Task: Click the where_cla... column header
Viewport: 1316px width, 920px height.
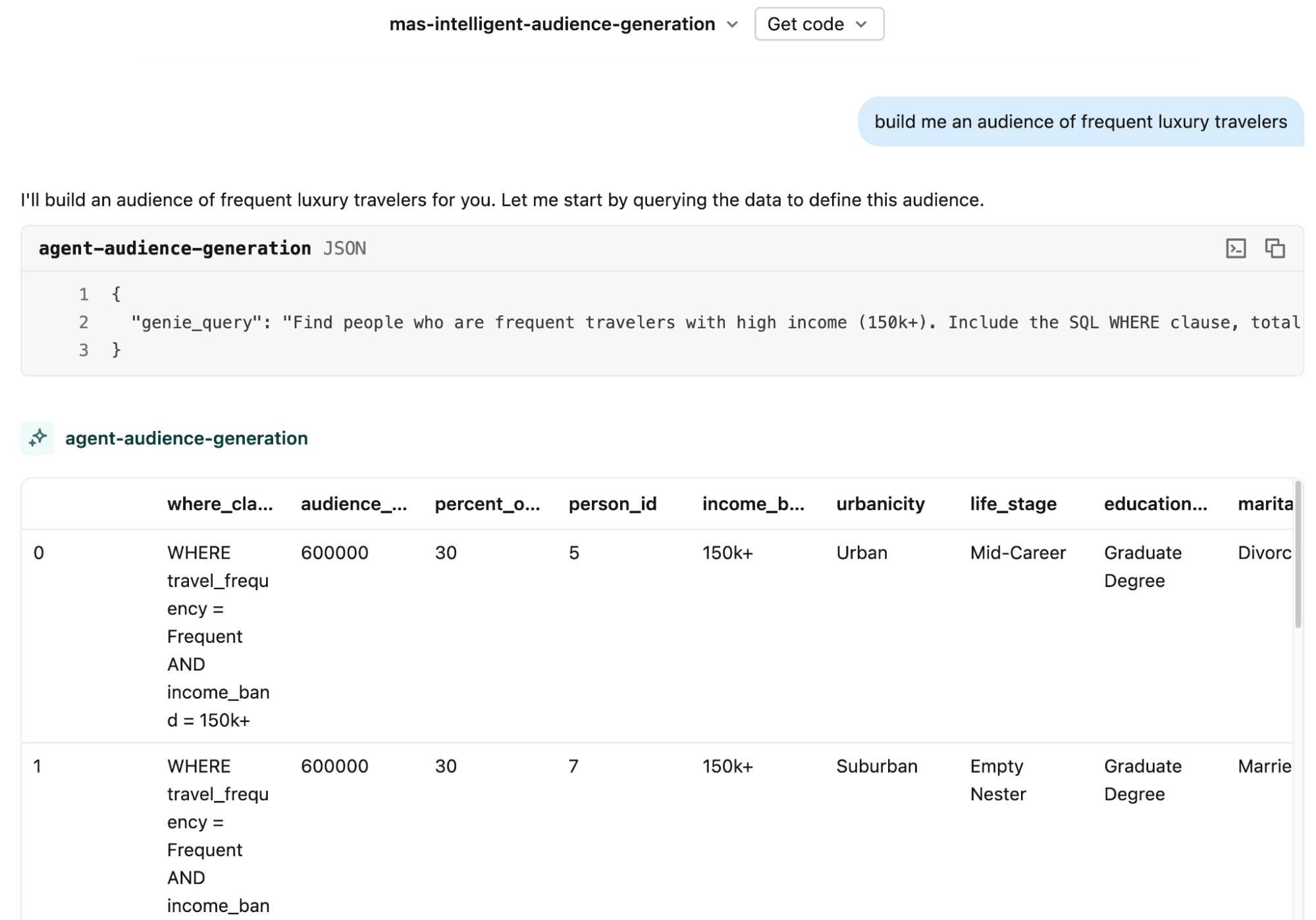Action: click(219, 504)
